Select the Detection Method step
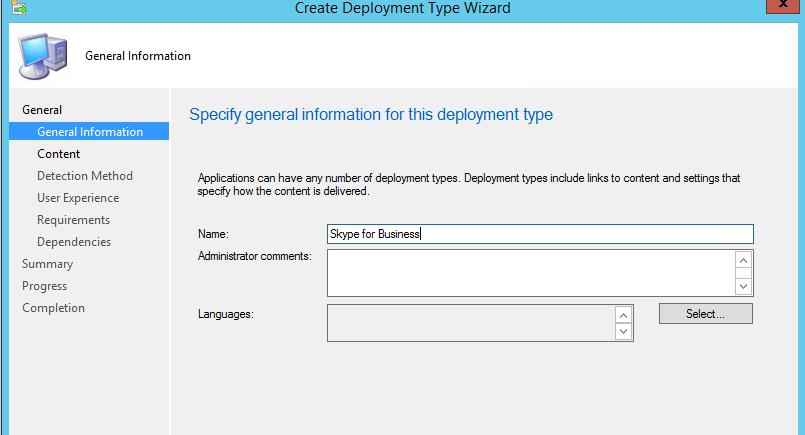Viewport: 805px width, 435px height. tap(84, 176)
